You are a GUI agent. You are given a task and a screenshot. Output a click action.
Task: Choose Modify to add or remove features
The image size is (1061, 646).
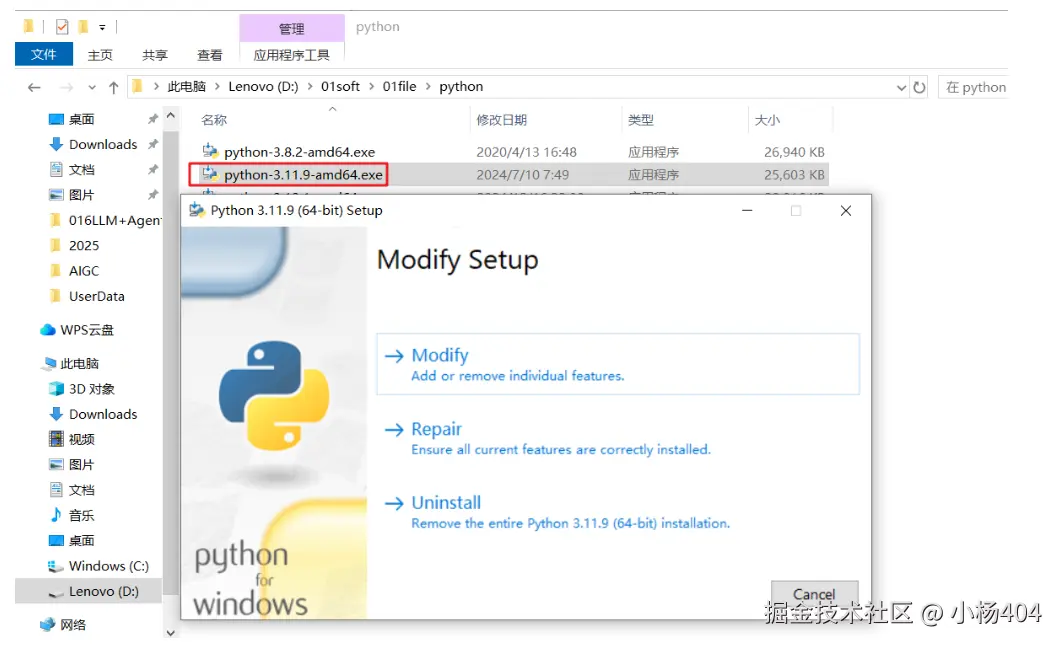(x=618, y=364)
